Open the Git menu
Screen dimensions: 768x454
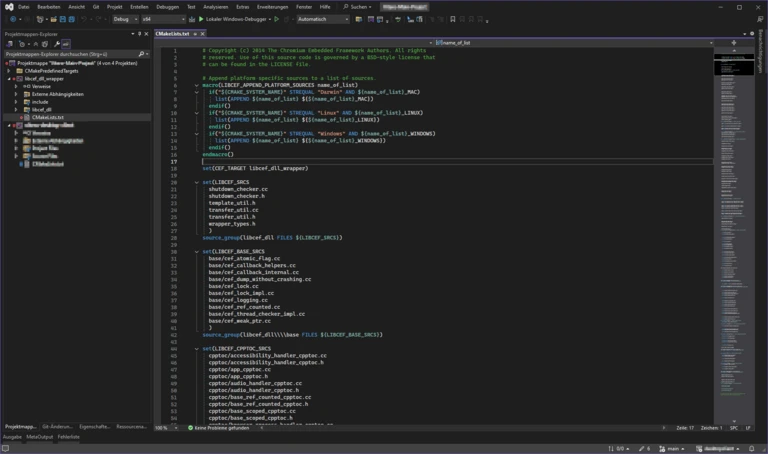96,7
